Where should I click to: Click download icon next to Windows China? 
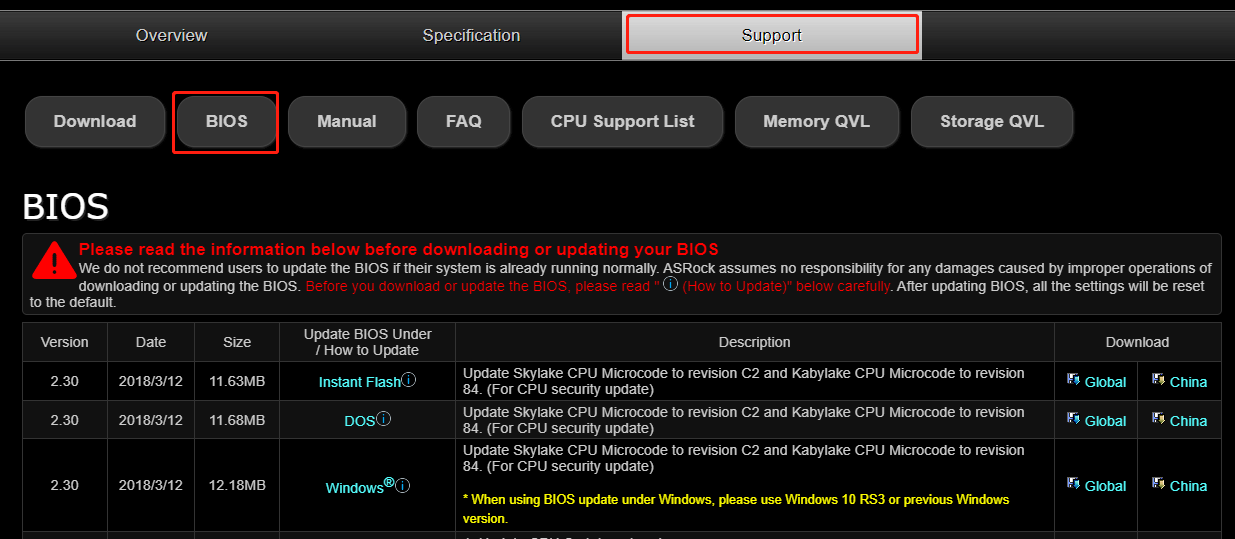point(1159,484)
